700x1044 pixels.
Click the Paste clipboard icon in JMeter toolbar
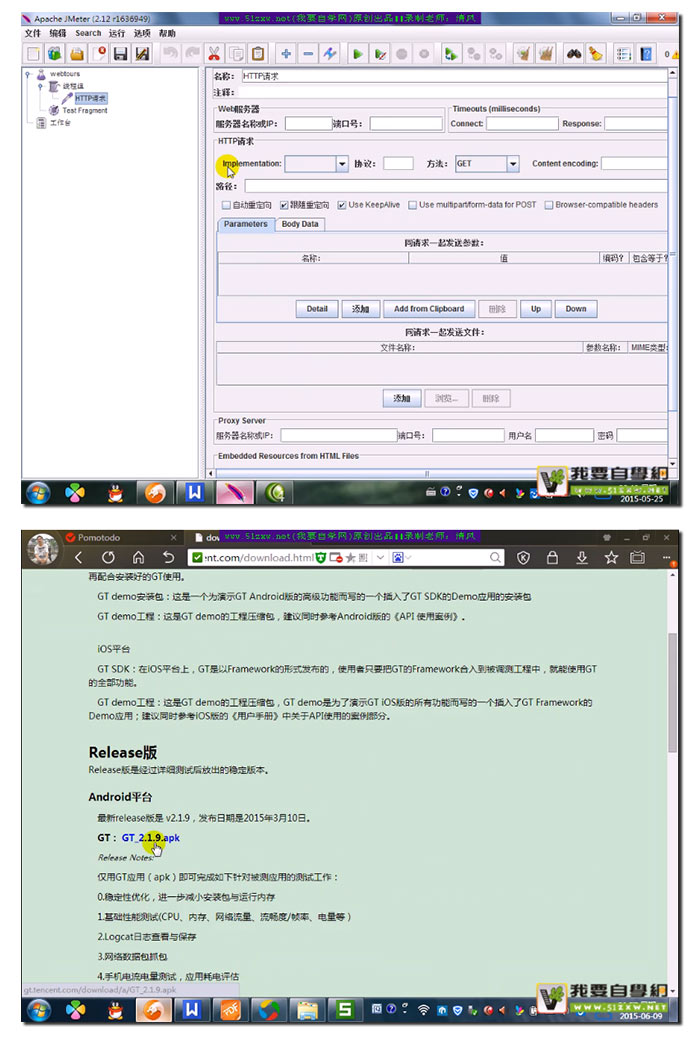point(258,54)
